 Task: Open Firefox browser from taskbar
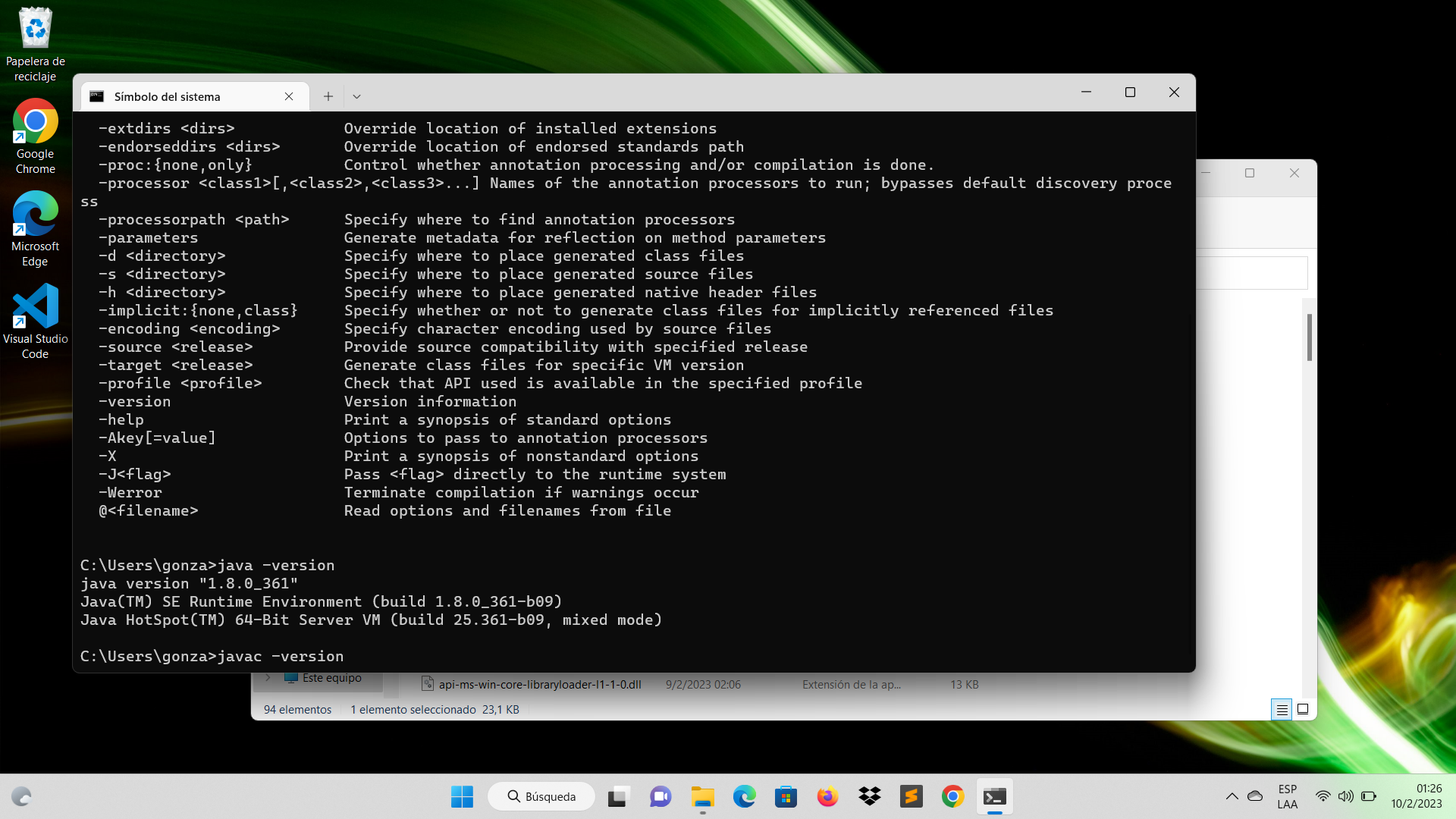pyautogui.click(x=827, y=796)
